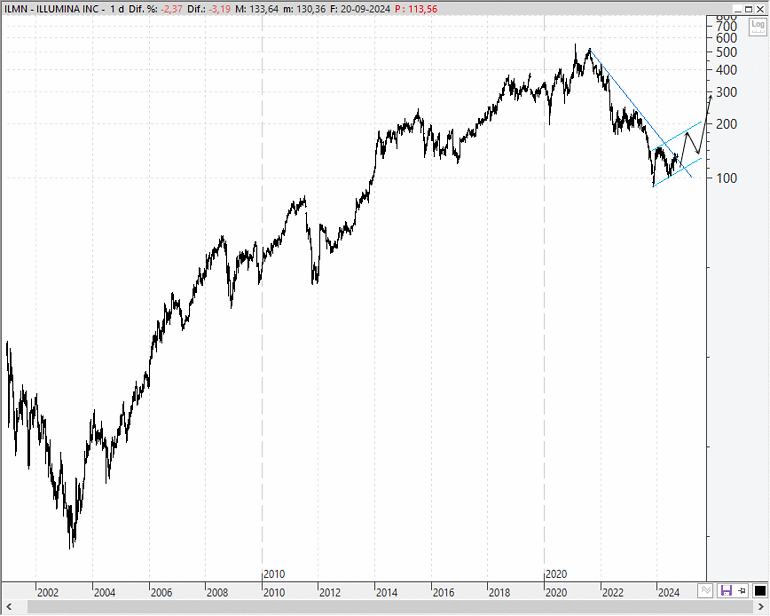Click the 2024 time axis label

[x=669, y=592]
